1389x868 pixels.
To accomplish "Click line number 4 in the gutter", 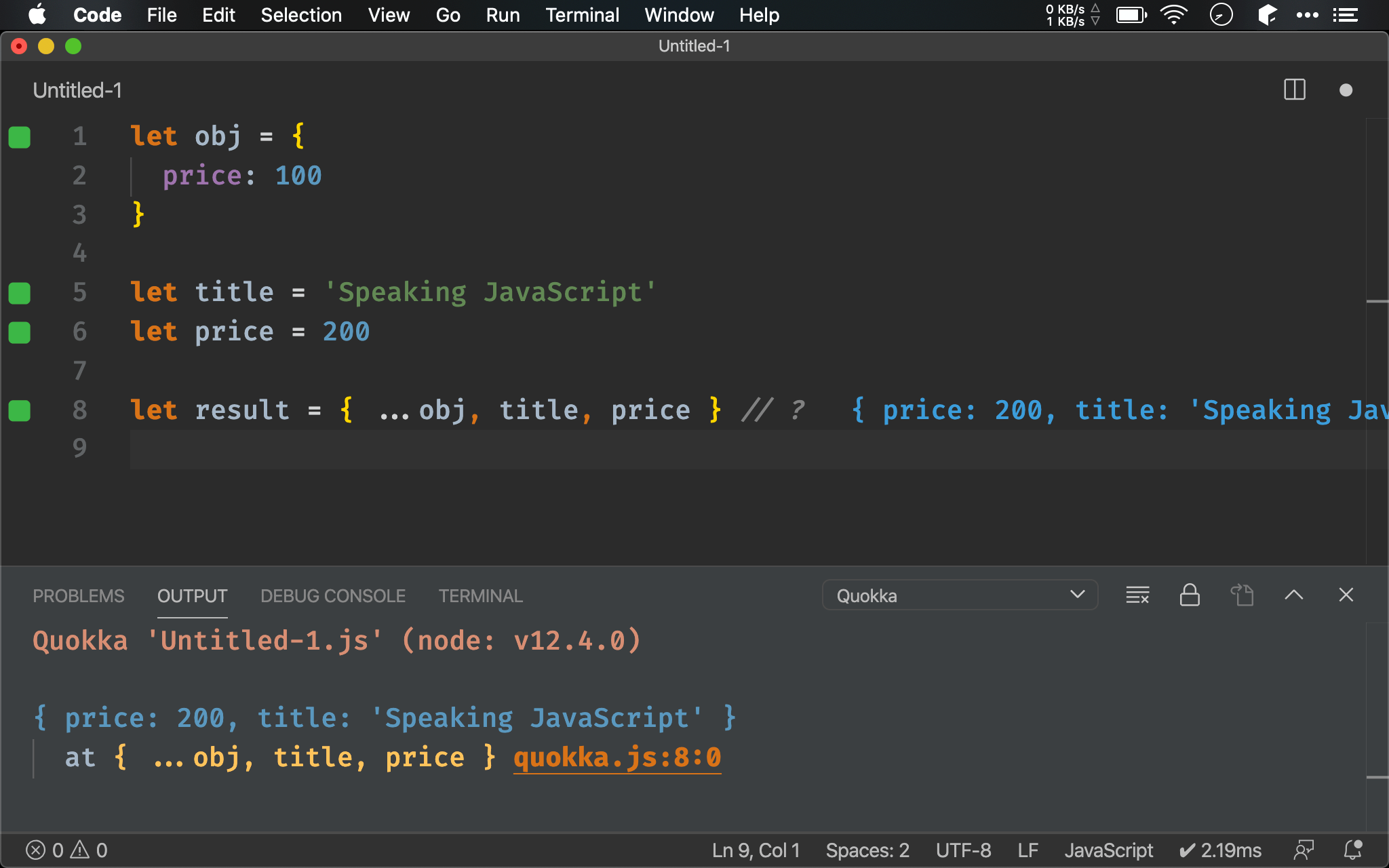I will (x=79, y=254).
